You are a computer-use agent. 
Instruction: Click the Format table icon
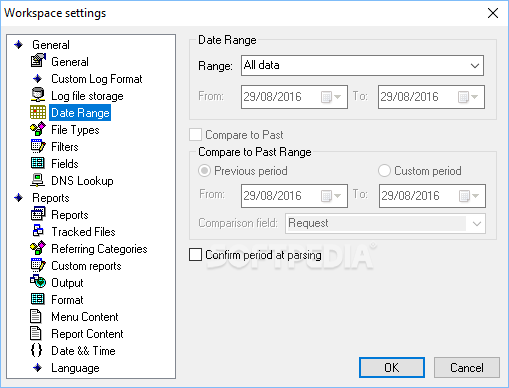click(38, 299)
